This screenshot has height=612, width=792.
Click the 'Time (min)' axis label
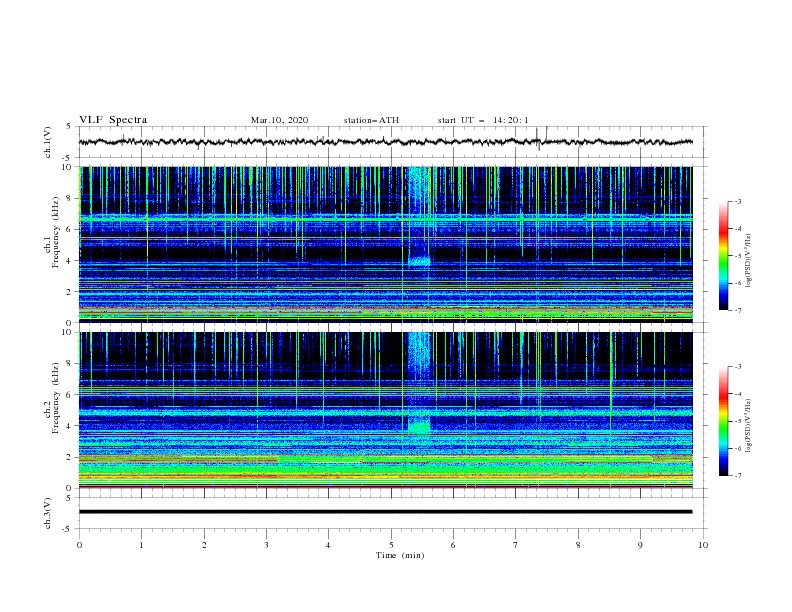[400, 555]
